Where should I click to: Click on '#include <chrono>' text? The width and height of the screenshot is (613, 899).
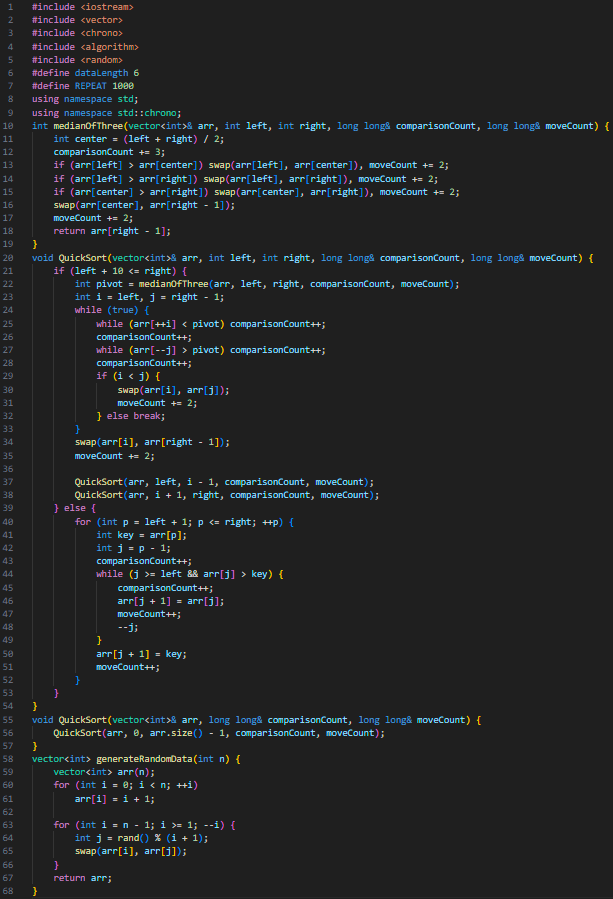coord(77,33)
